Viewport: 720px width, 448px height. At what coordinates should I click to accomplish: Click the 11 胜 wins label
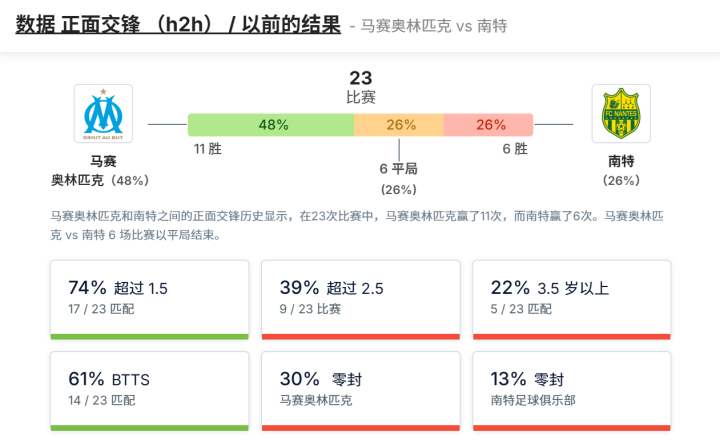207,149
